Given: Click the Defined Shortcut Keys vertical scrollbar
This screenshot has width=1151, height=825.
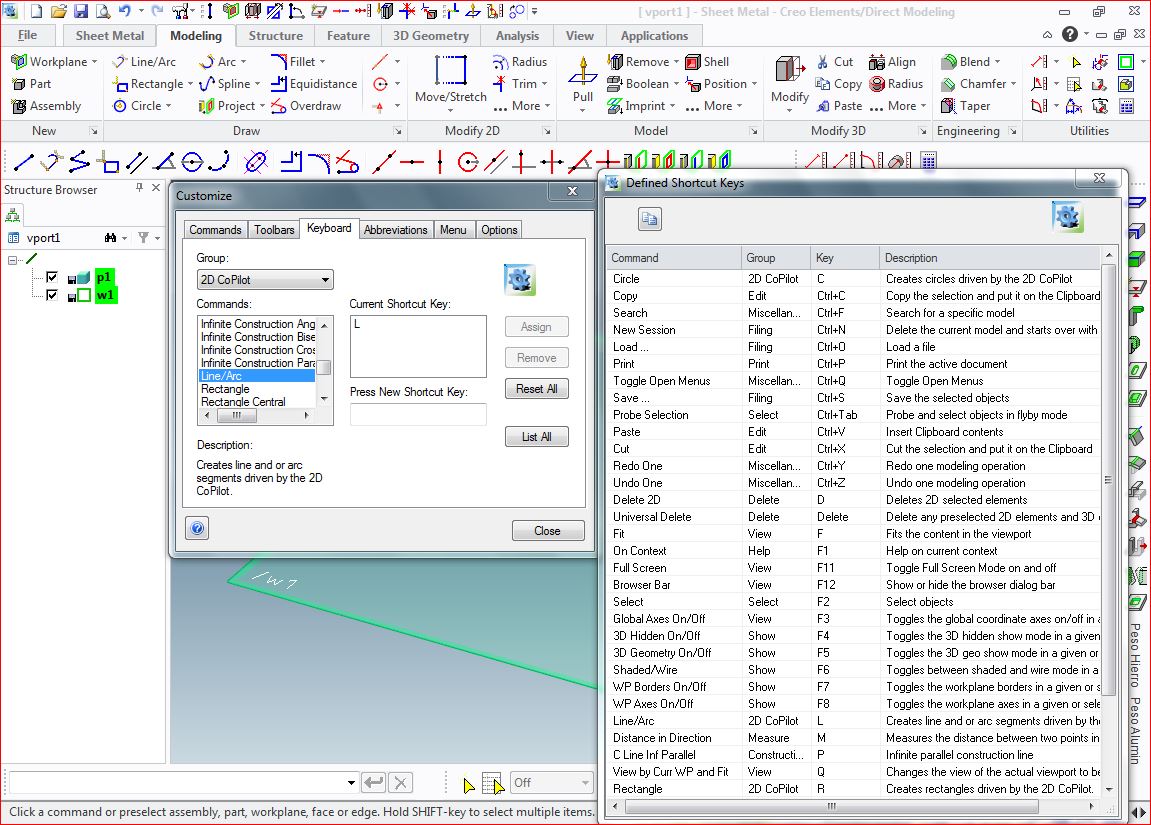Looking at the screenshot, I should [1109, 480].
